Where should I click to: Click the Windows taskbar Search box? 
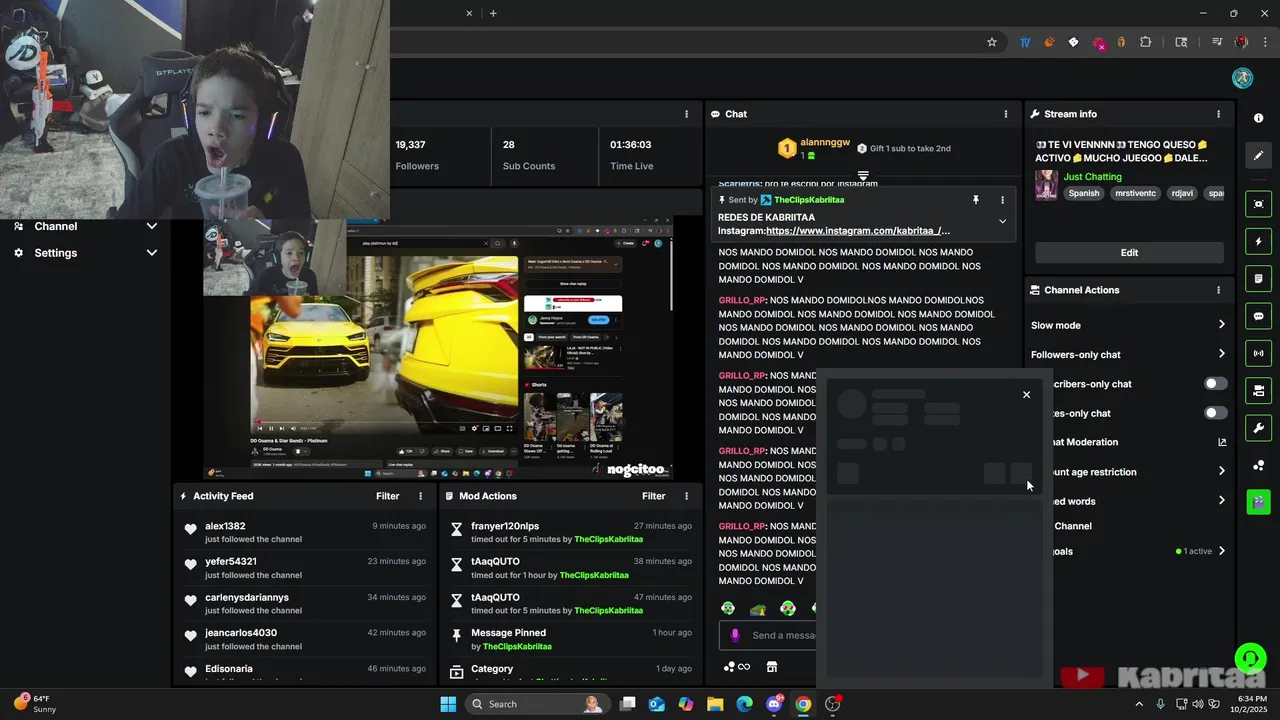[x=538, y=704]
